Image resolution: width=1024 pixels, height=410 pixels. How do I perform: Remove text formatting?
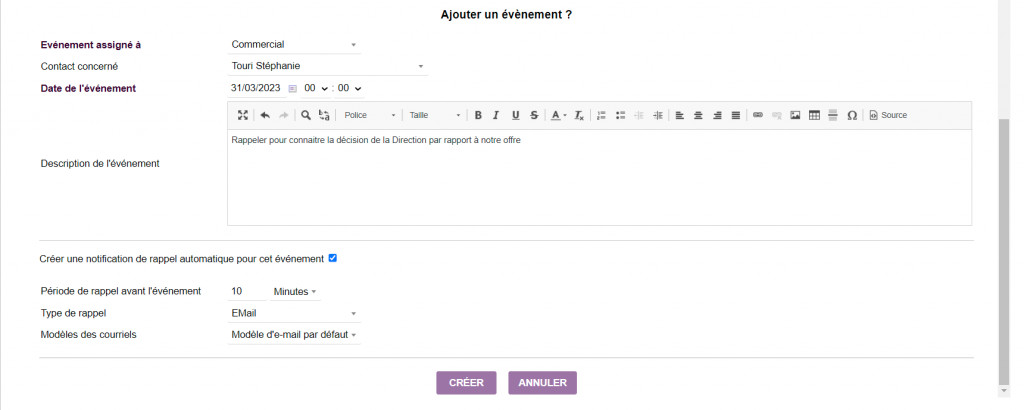click(579, 115)
